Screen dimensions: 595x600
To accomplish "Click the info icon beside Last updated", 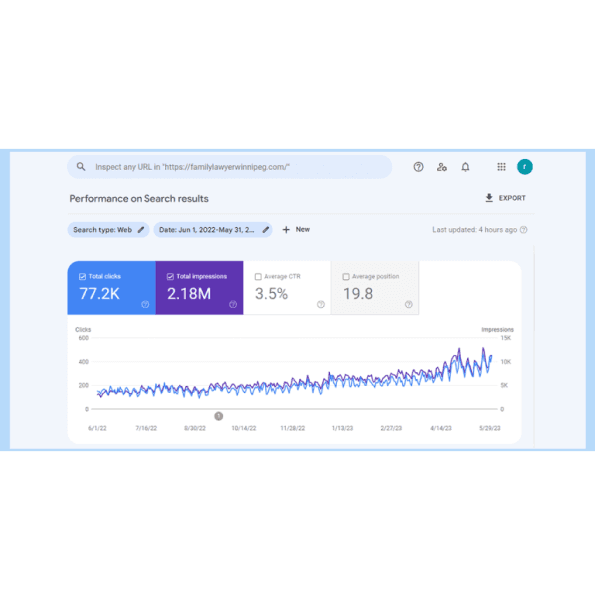I will pyautogui.click(x=524, y=230).
